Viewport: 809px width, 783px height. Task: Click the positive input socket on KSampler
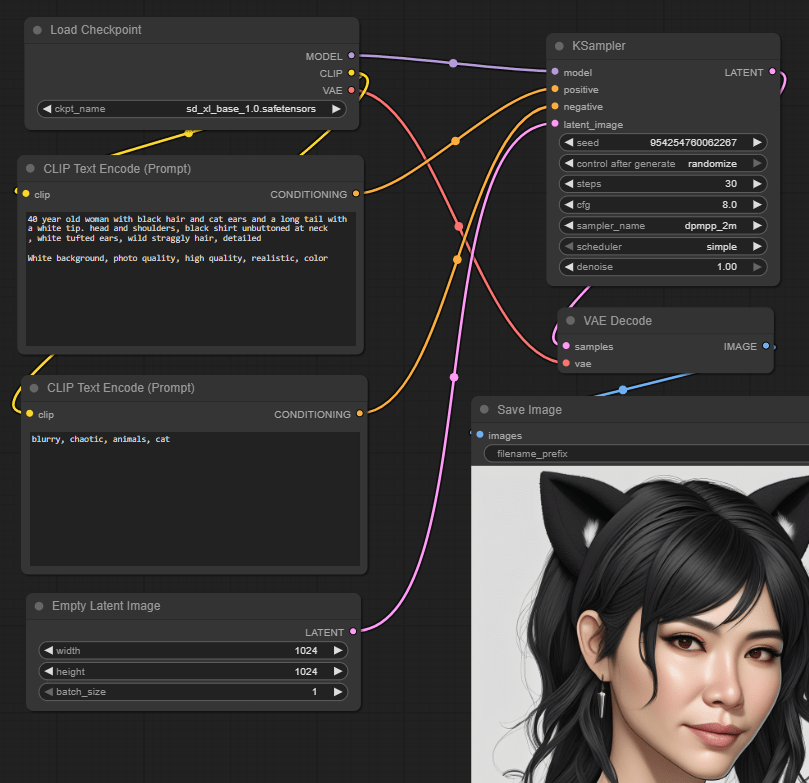click(555, 90)
